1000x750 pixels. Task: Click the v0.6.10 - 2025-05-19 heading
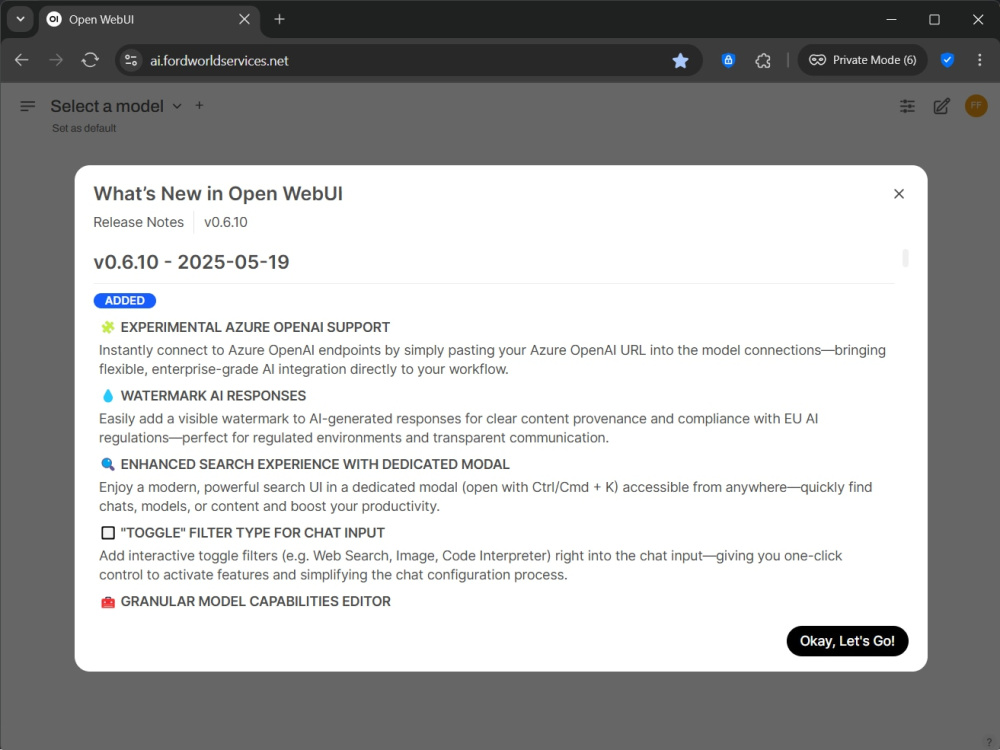[191, 262]
